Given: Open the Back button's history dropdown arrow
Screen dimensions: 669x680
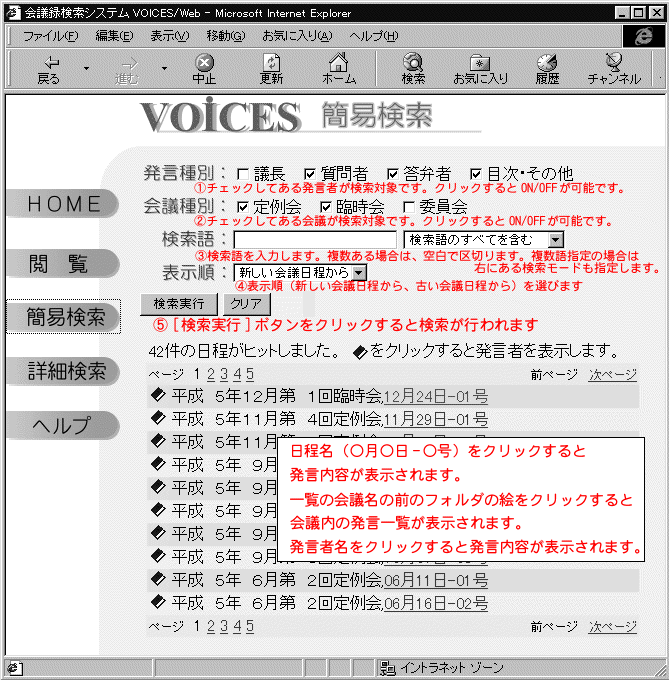Looking at the screenshot, I should [86, 69].
